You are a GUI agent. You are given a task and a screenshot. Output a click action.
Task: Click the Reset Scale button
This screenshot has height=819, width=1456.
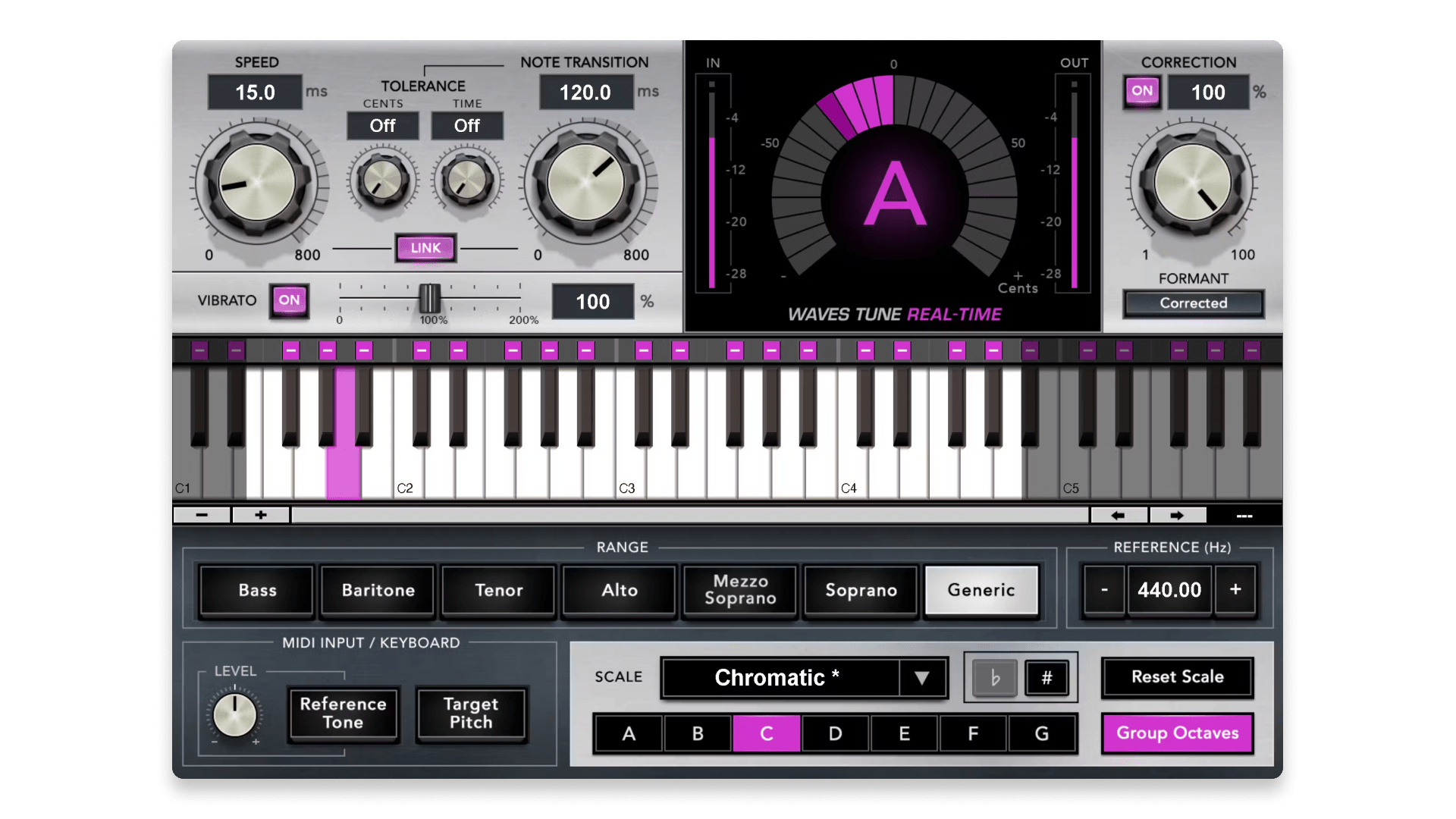[1176, 676]
